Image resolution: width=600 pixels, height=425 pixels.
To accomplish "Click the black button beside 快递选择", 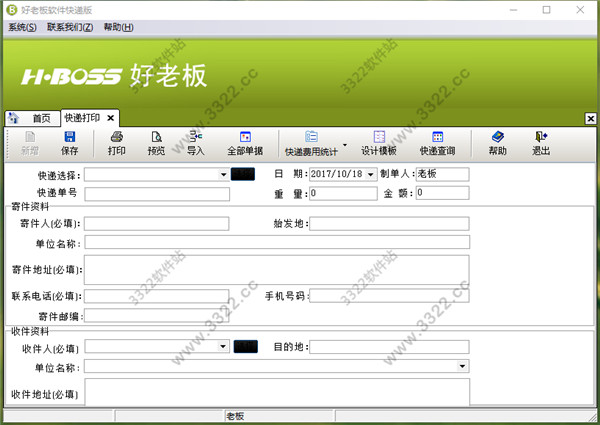I will click(x=243, y=174).
